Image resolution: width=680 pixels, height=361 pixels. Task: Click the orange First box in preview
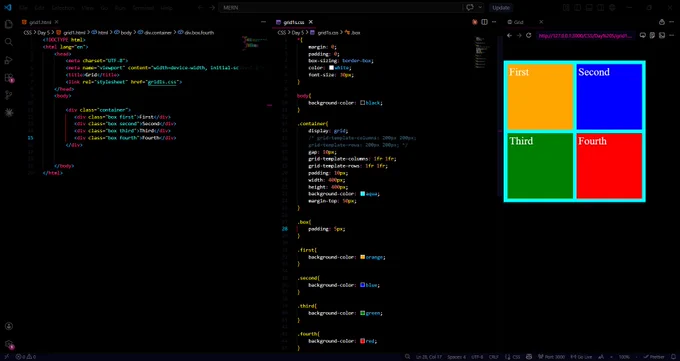[x=540, y=97]
